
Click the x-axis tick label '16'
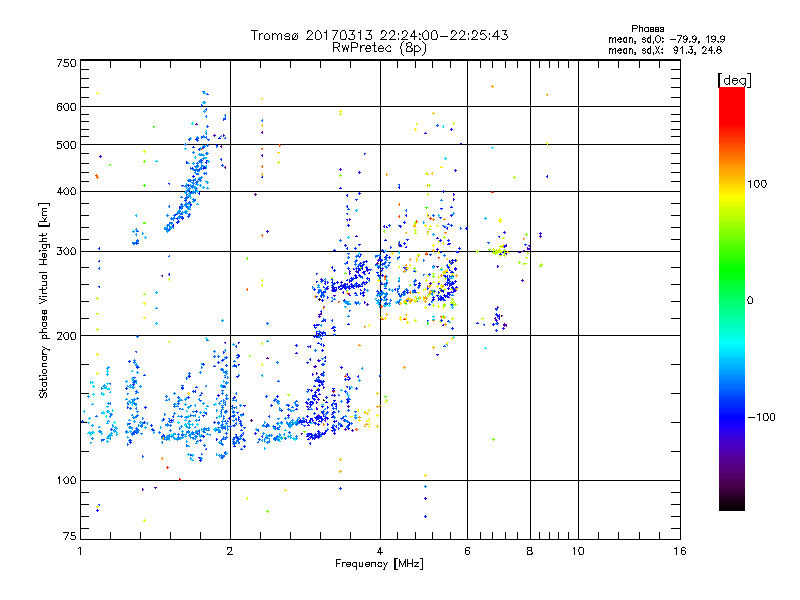(680, 551)
